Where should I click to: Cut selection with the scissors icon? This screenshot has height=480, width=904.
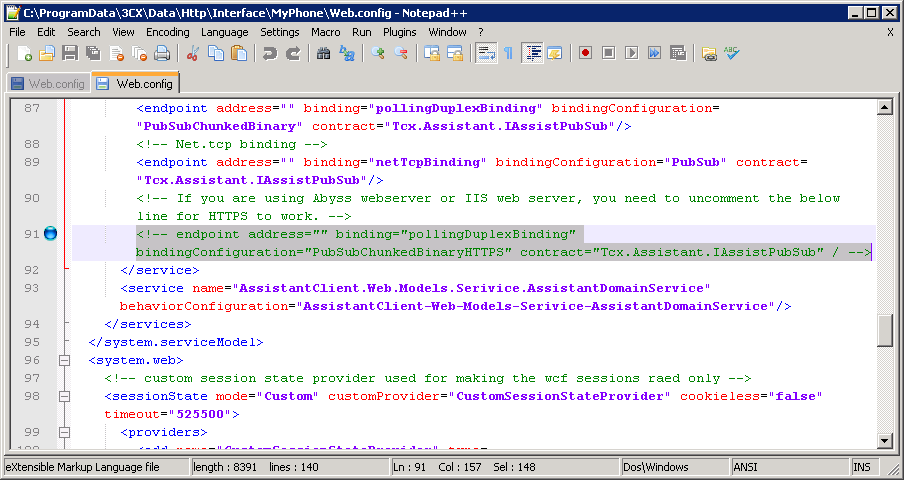[x=193, y=54]
